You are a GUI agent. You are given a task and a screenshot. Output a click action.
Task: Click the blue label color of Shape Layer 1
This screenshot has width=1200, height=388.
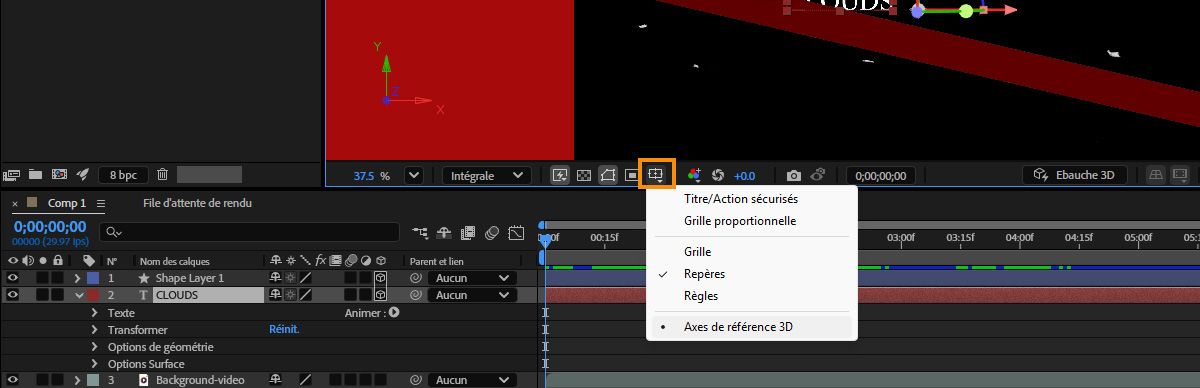point(93,278)
